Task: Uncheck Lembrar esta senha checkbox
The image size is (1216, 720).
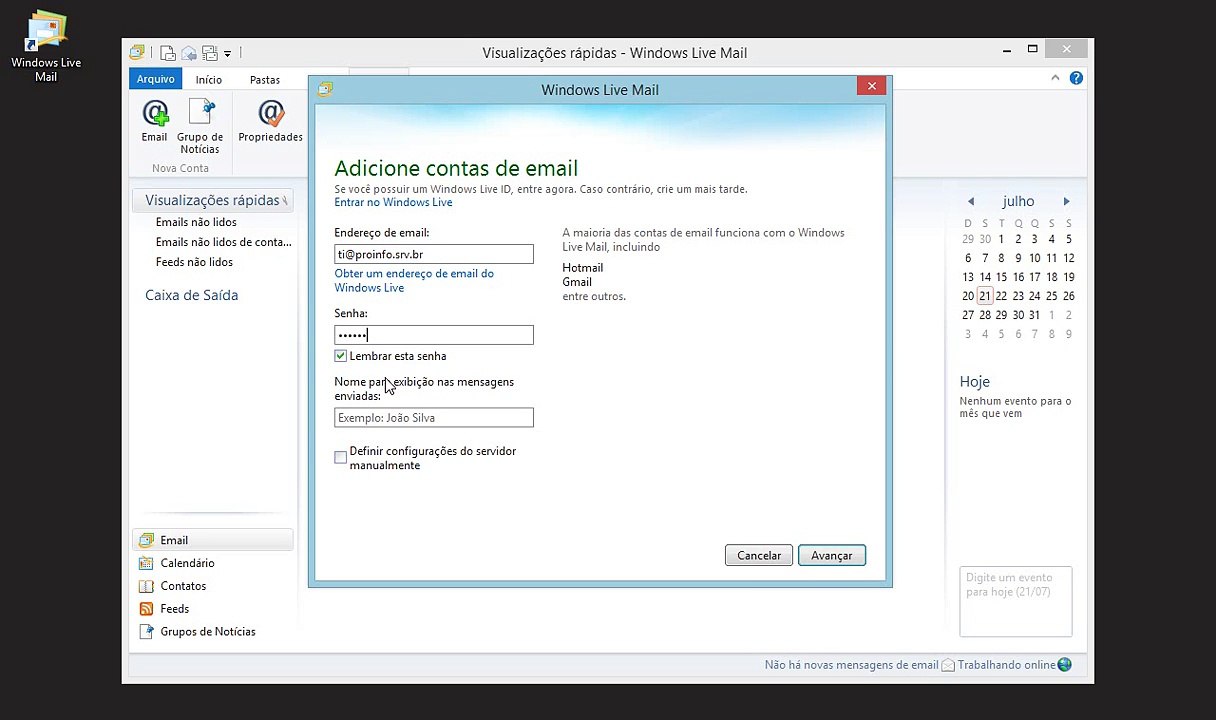Action: 341,356
